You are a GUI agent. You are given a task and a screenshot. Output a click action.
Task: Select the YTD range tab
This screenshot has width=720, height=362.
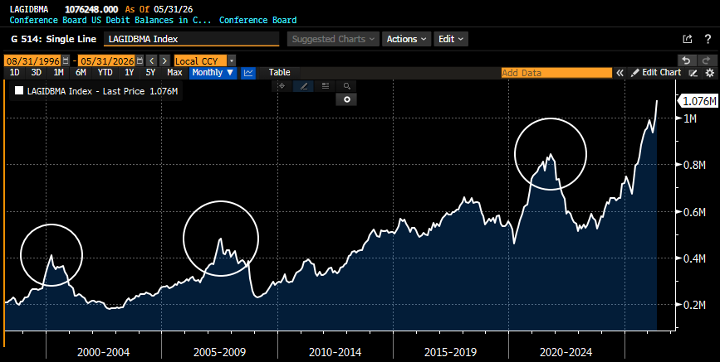[x=105, y=73]
